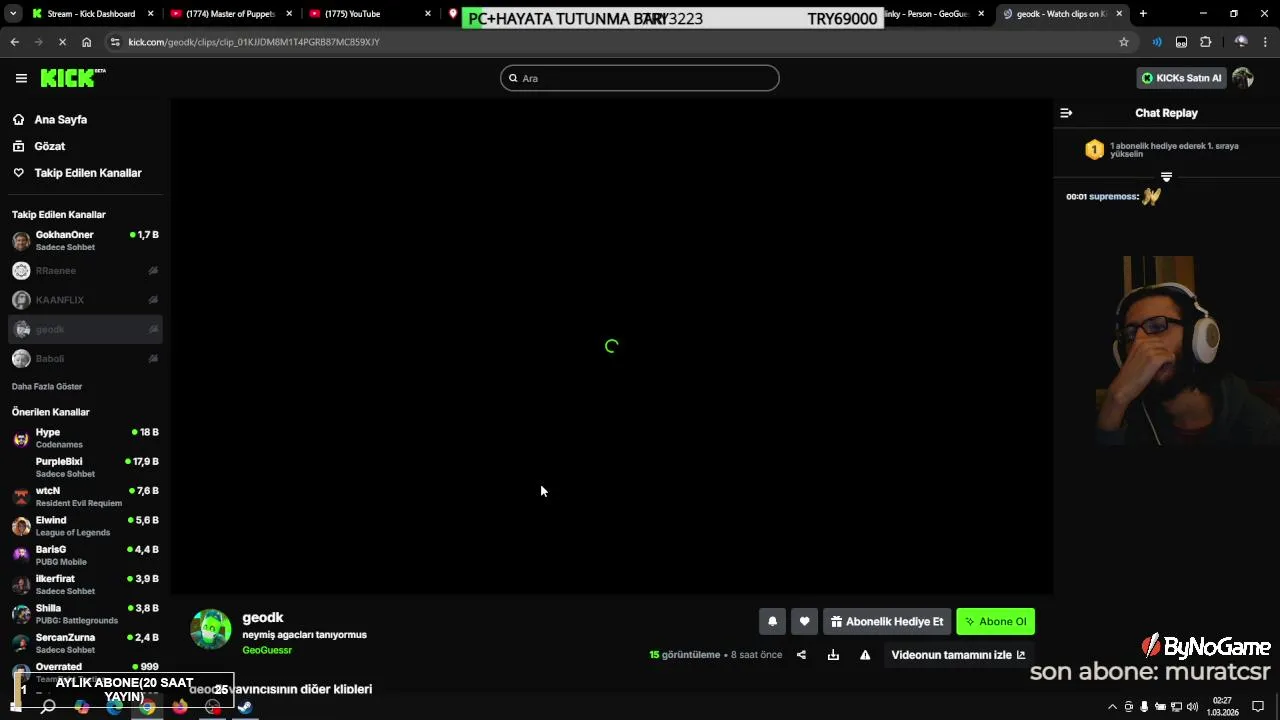Click the KICK logo
Viewport: 1280px width, 720px height.
[73, 78]
